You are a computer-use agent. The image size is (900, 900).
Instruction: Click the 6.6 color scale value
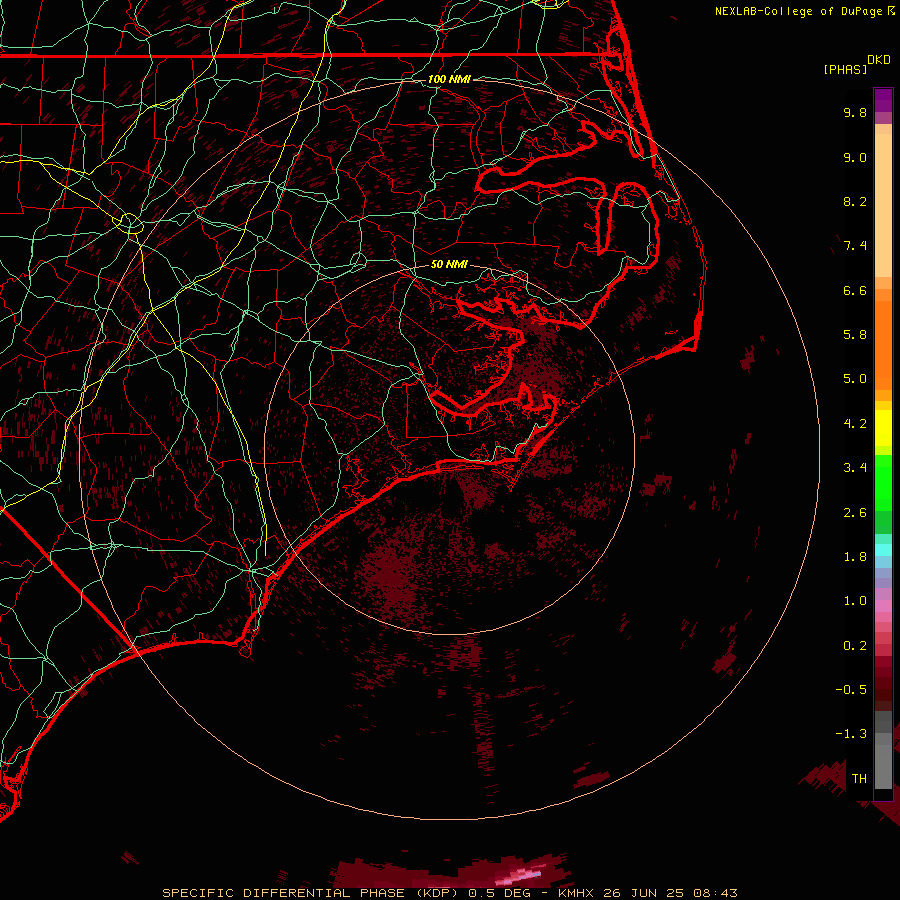pos(855,290)
